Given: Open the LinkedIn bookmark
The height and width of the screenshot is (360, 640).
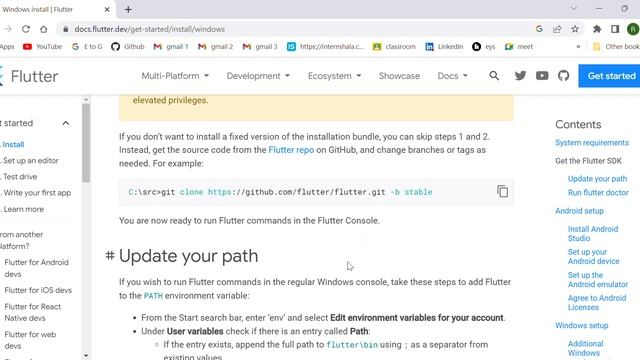Looking at the screenshot, I should pos(444,47).
